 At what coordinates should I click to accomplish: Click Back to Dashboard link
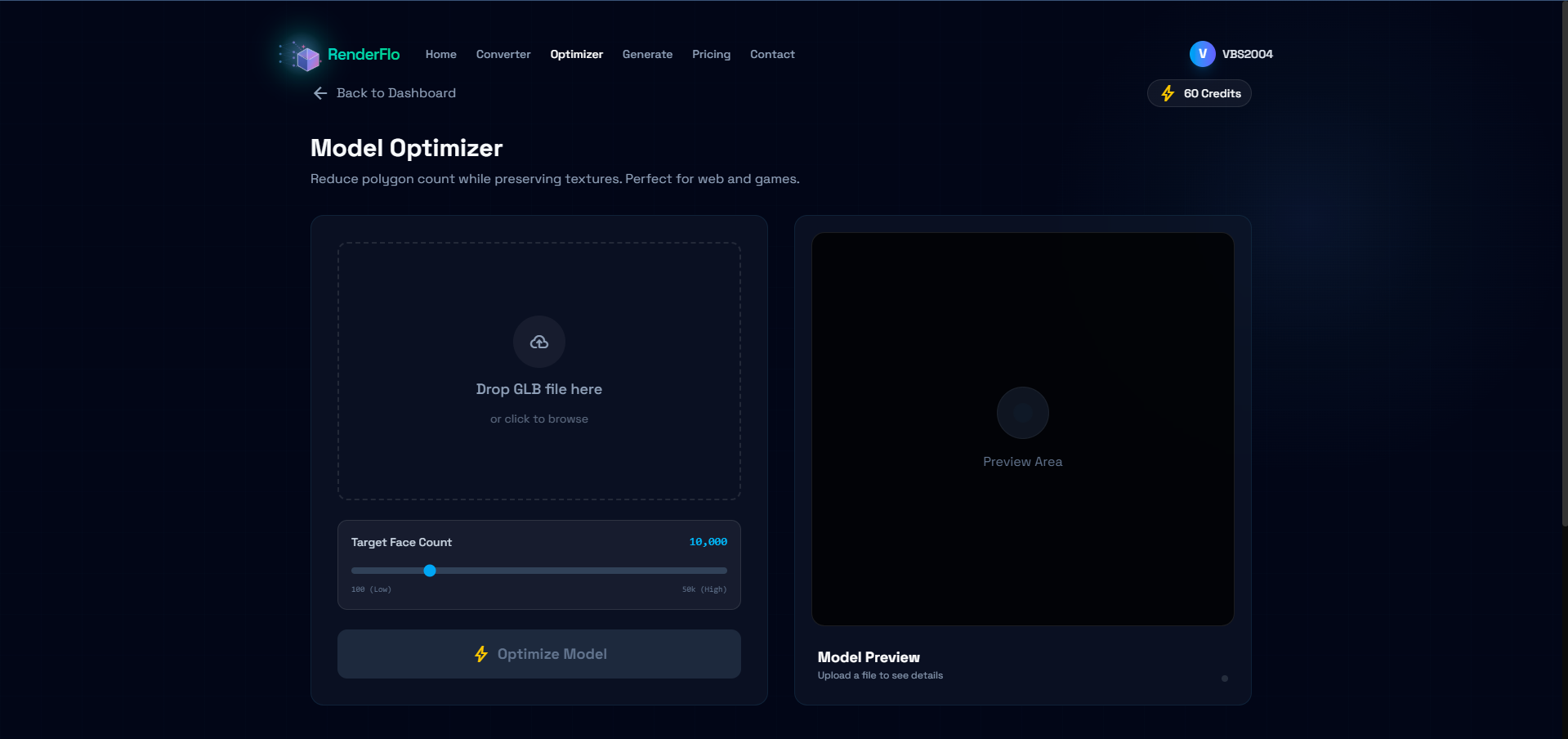[395, 93]
